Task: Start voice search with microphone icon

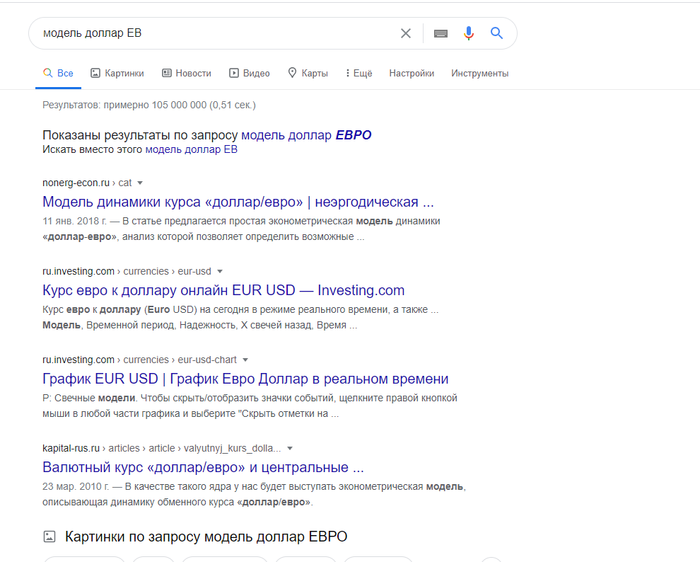Action: tap(468, 33)
